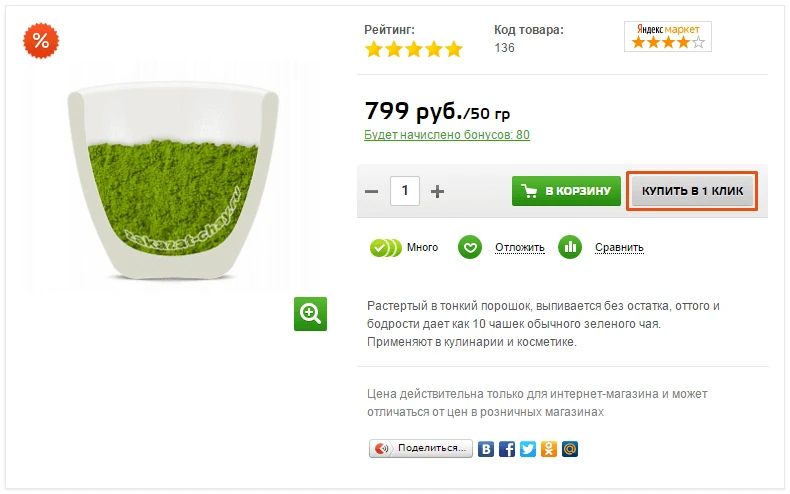The width and height of the screenshot is (790, 494).
Task: Buy now with Купить в 1 клик
Action: [x=692, y=191]
